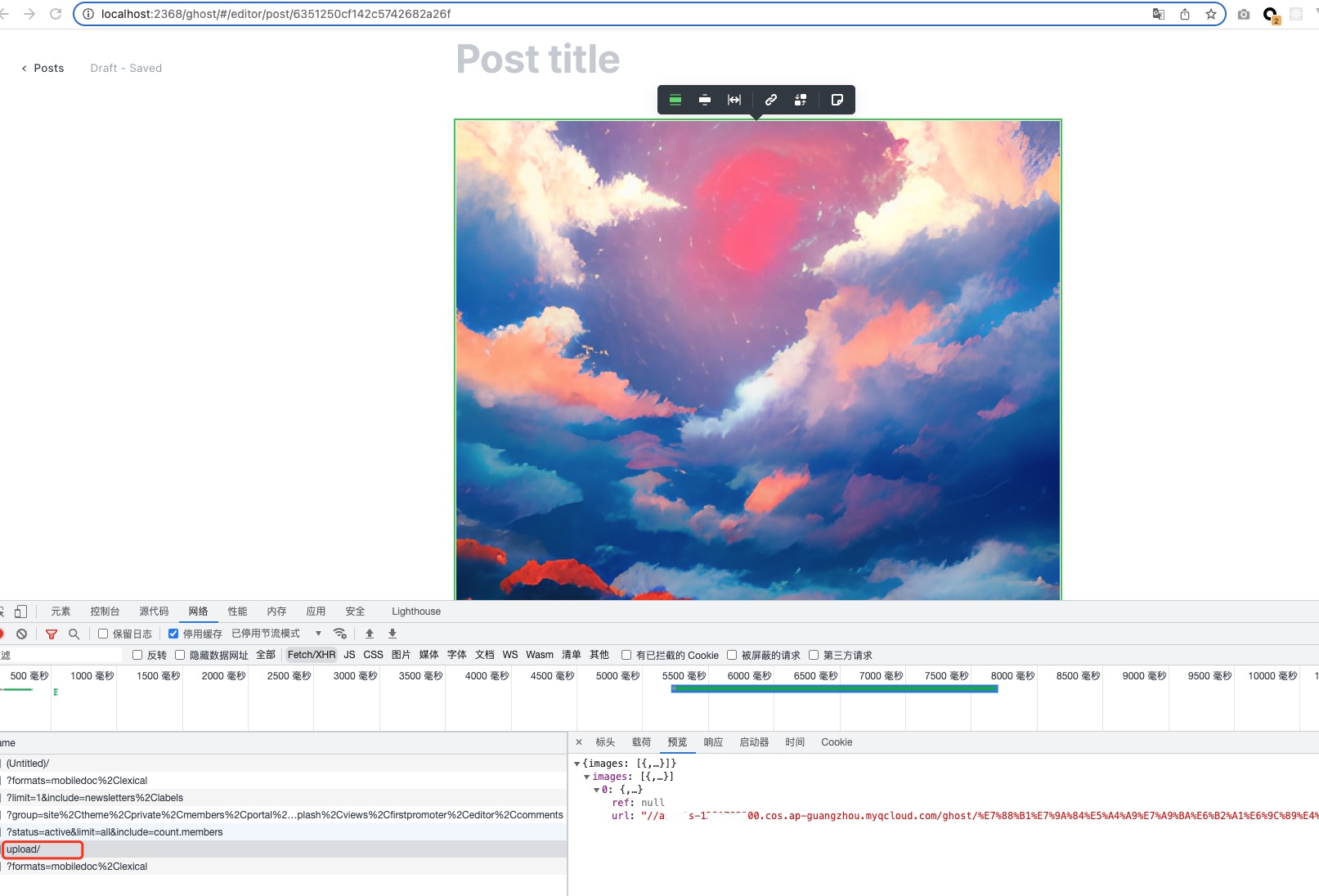
Task: Clear the network log
Action: 22,634
